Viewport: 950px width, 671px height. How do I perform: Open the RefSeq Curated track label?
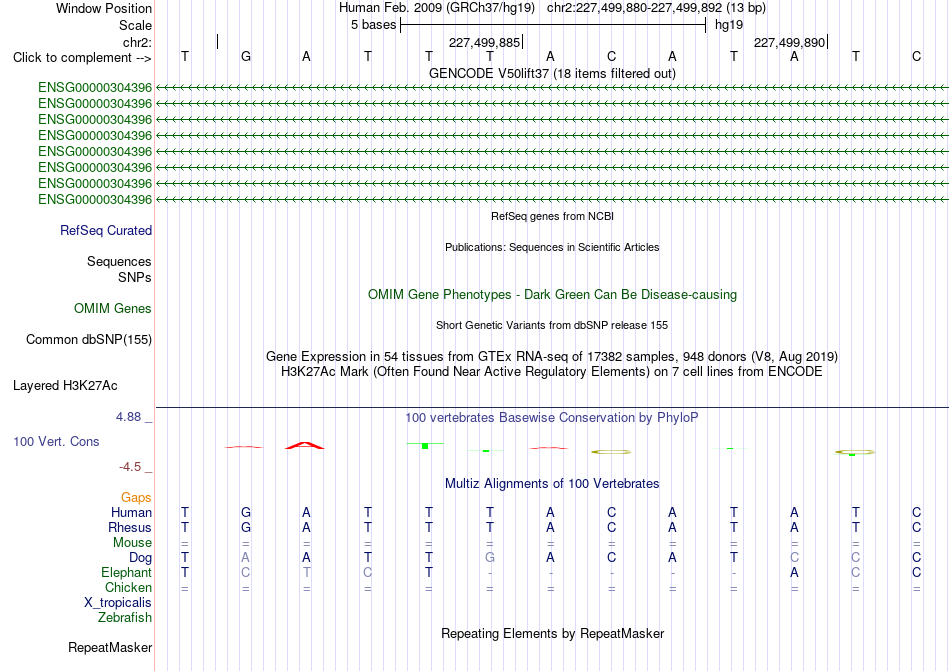pos(106,231)
